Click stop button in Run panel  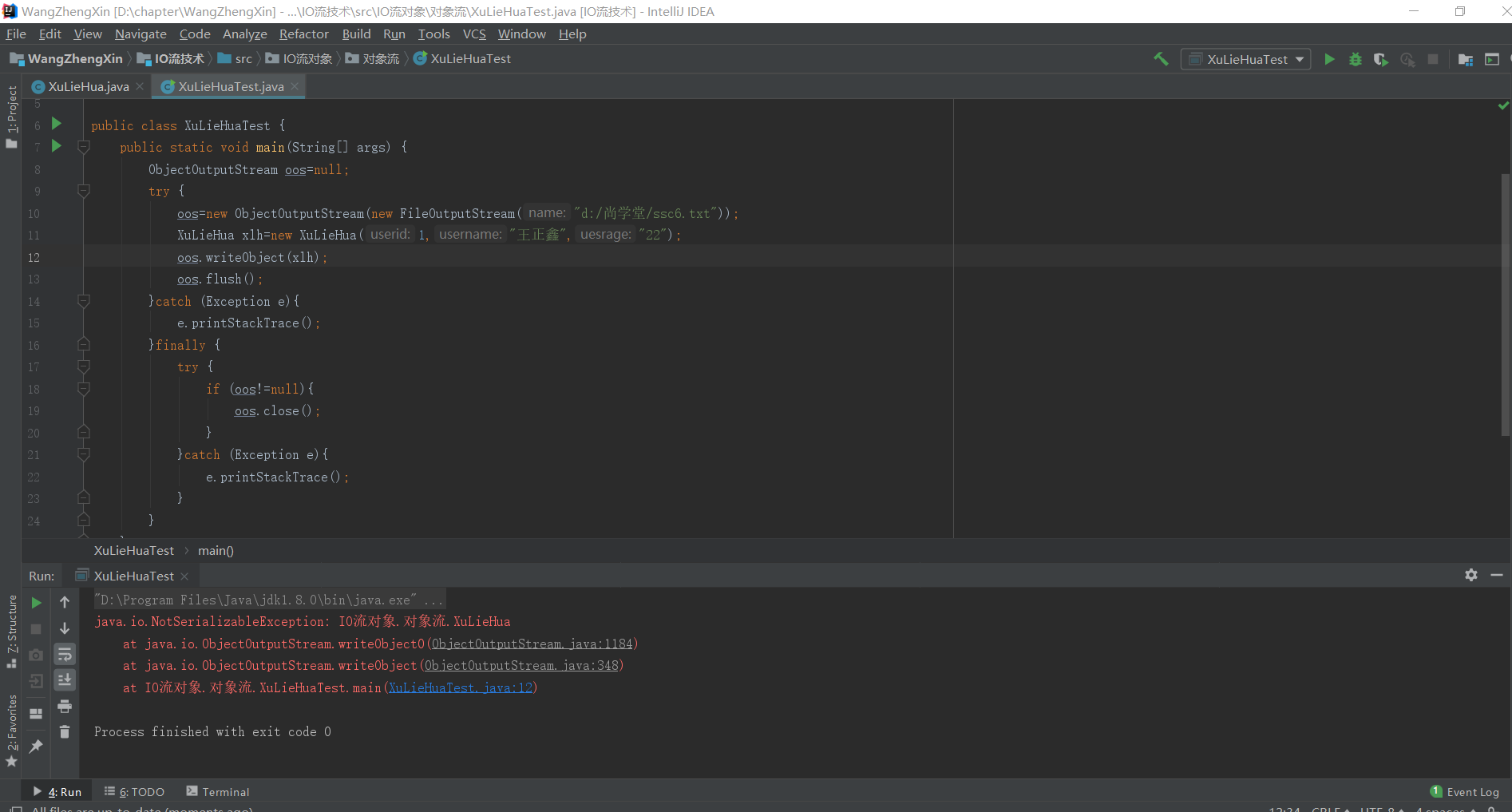pyautogui.click(x=36, y=629)
